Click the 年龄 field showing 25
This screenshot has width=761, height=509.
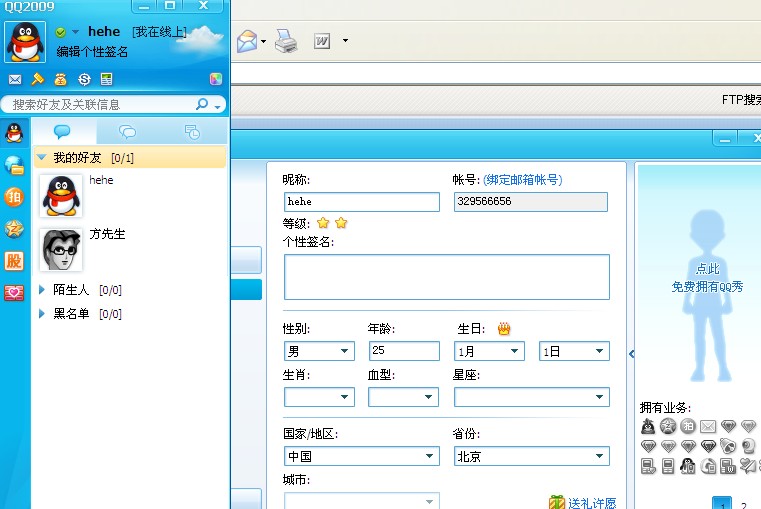click(404, 351)
